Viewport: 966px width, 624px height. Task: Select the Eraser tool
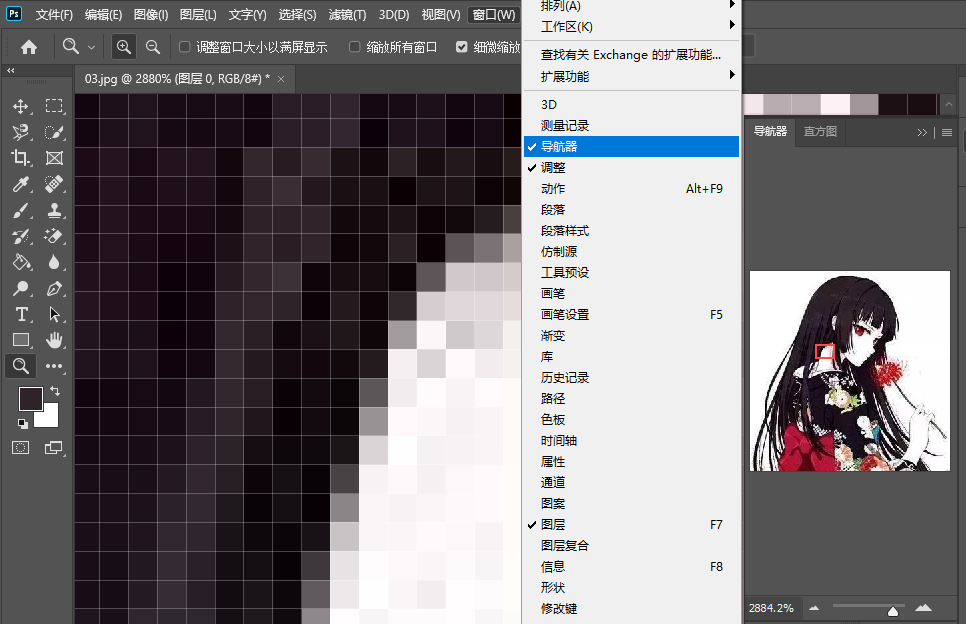(x=54, y=237)
